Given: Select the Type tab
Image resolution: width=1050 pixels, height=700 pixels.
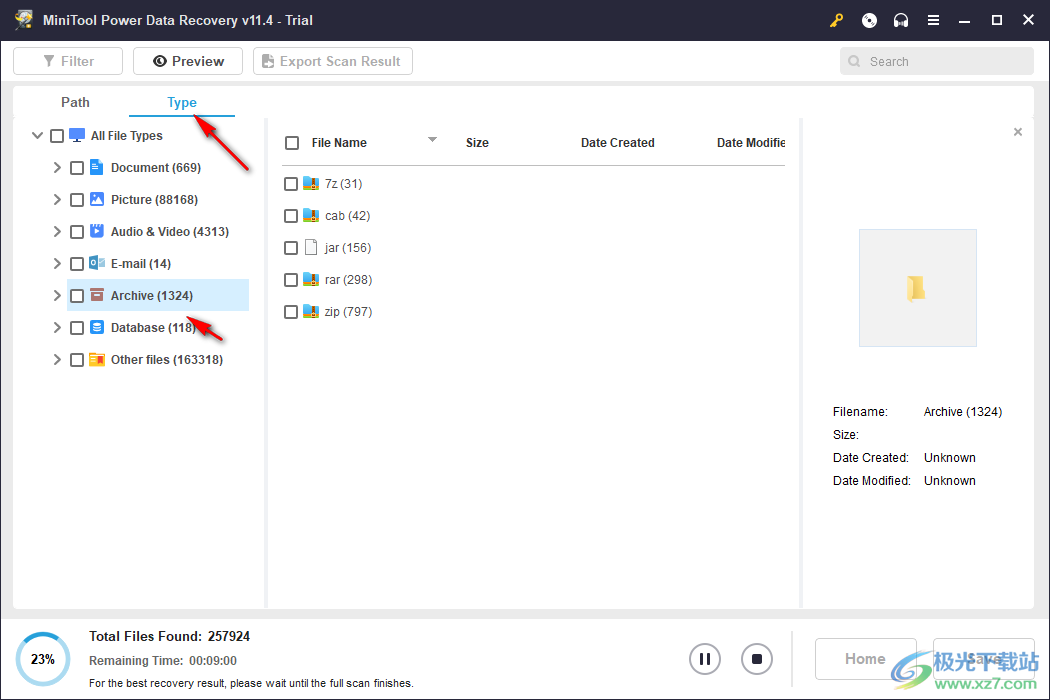Looking at the screenshot, I should coord(181,102).
